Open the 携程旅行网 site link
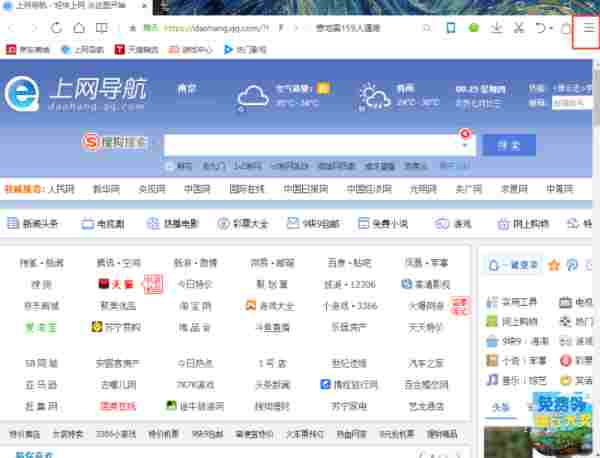The image size is (600, 458). (x=349, y=384)
